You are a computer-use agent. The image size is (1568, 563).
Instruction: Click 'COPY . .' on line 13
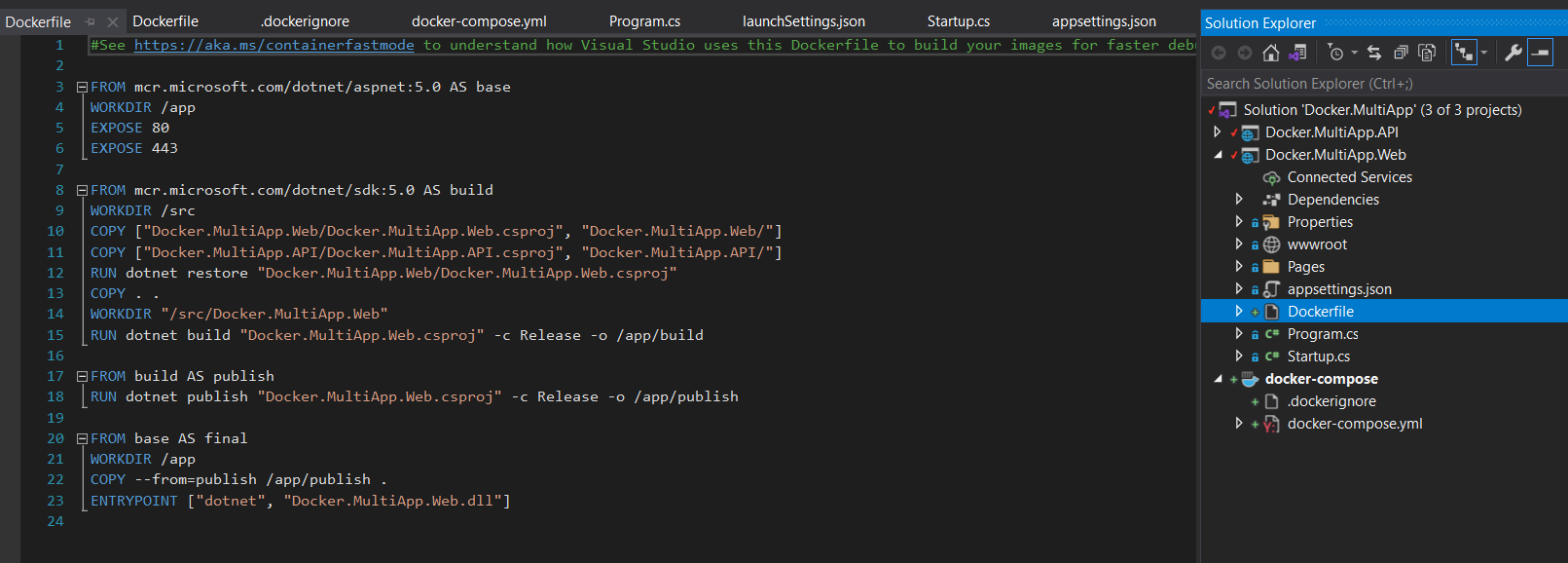click(126, 293)
